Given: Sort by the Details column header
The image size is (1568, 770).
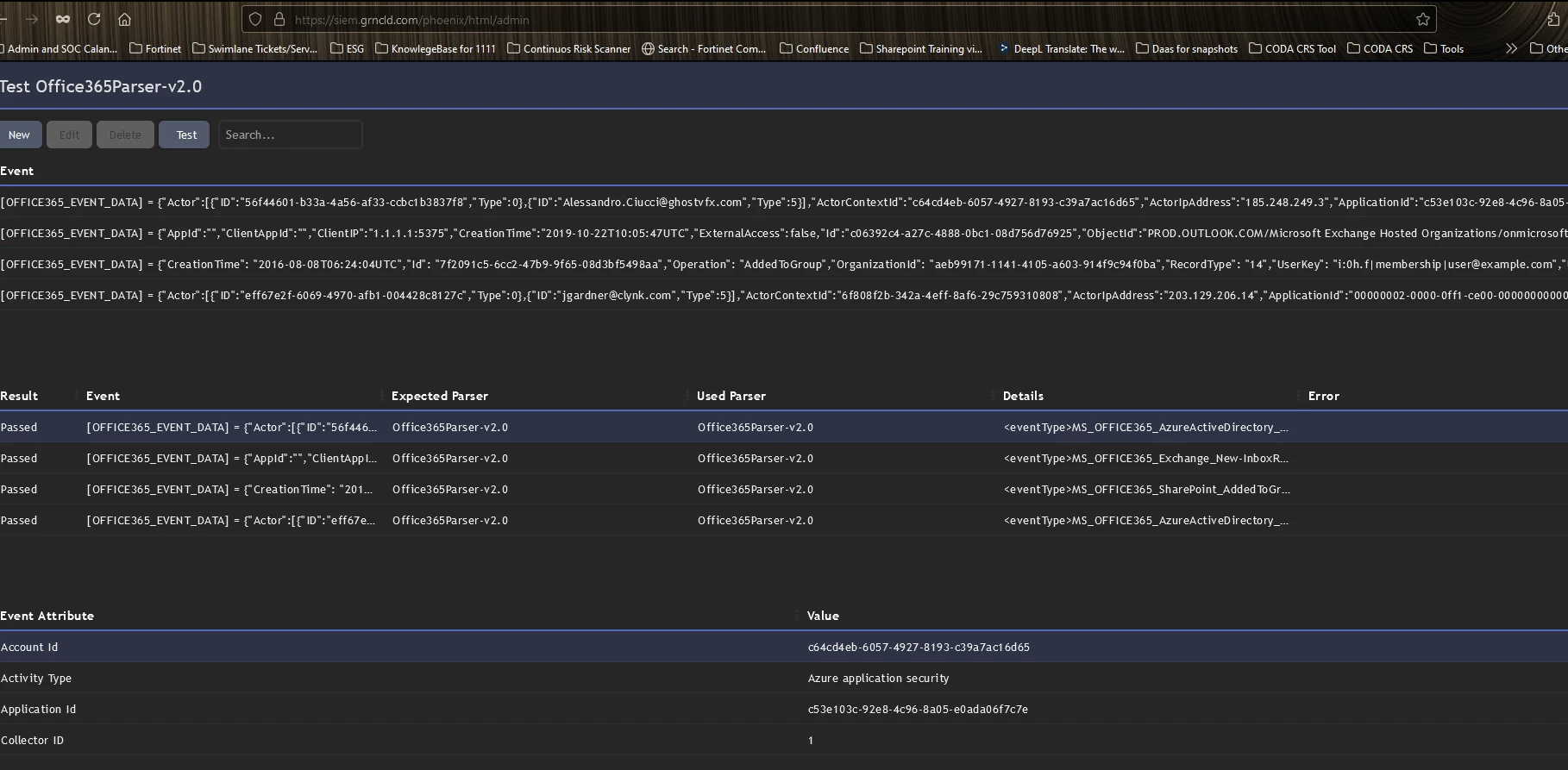Looking at the screenshot, I should click(1023, 396).
